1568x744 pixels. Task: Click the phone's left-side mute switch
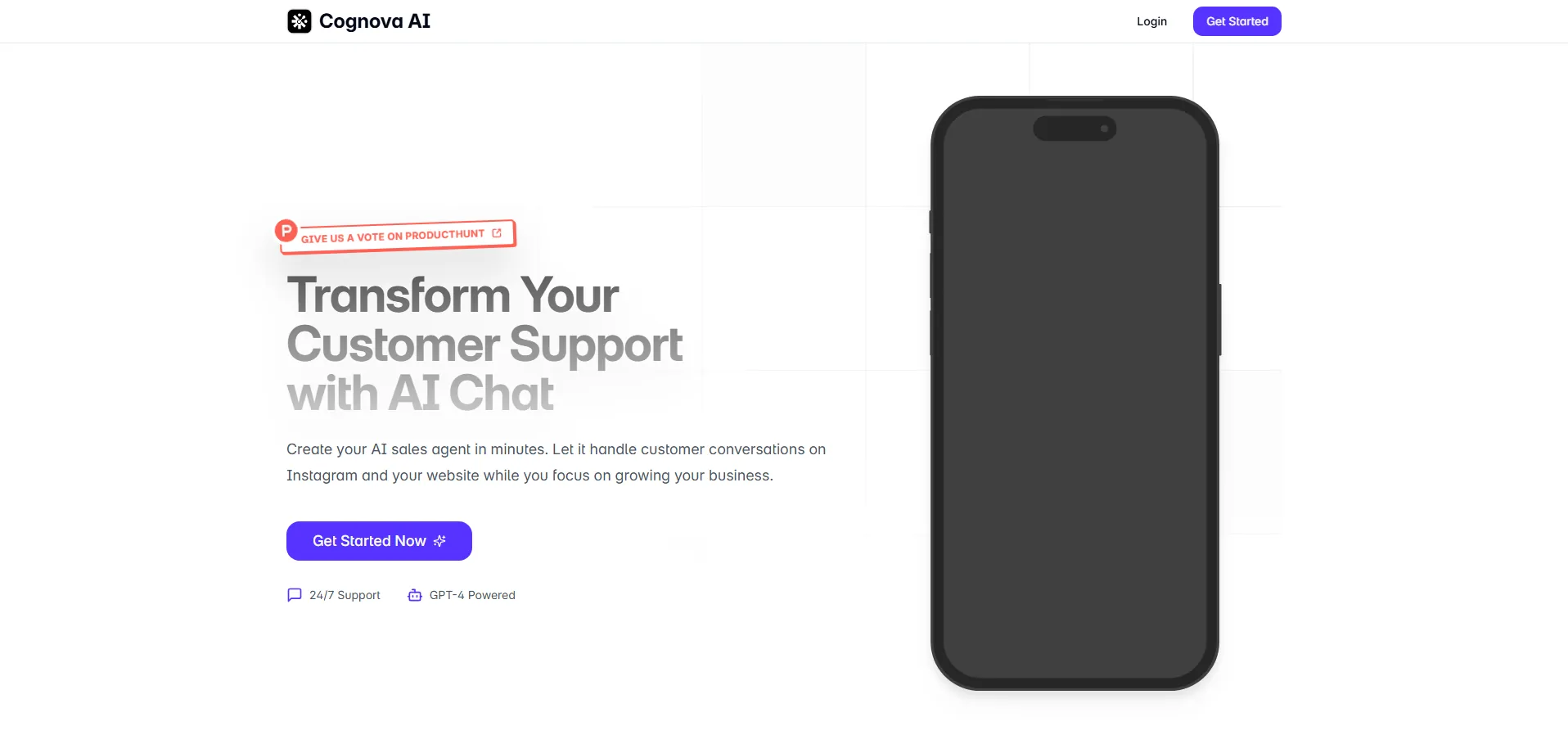click(930, 222)
